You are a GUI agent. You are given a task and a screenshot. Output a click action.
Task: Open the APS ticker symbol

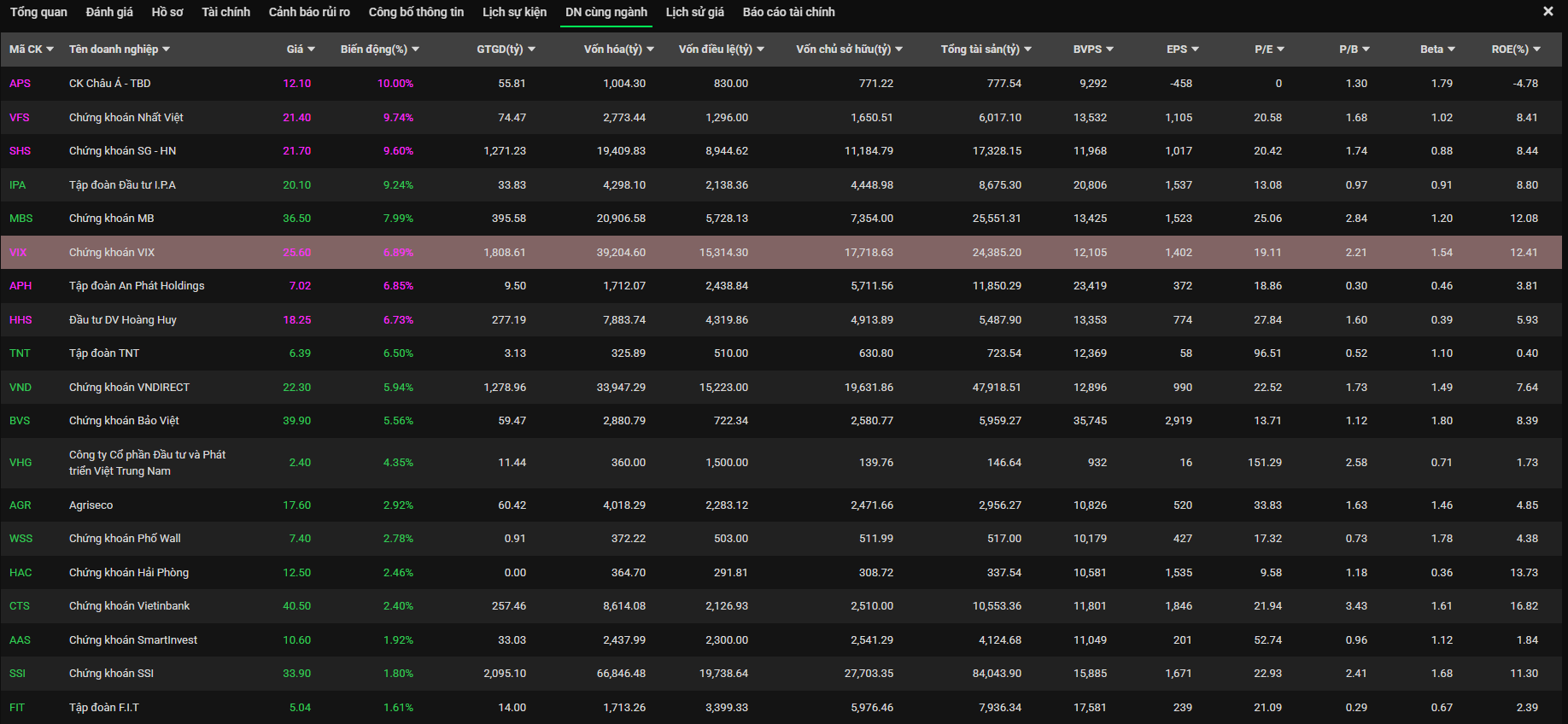20,84
